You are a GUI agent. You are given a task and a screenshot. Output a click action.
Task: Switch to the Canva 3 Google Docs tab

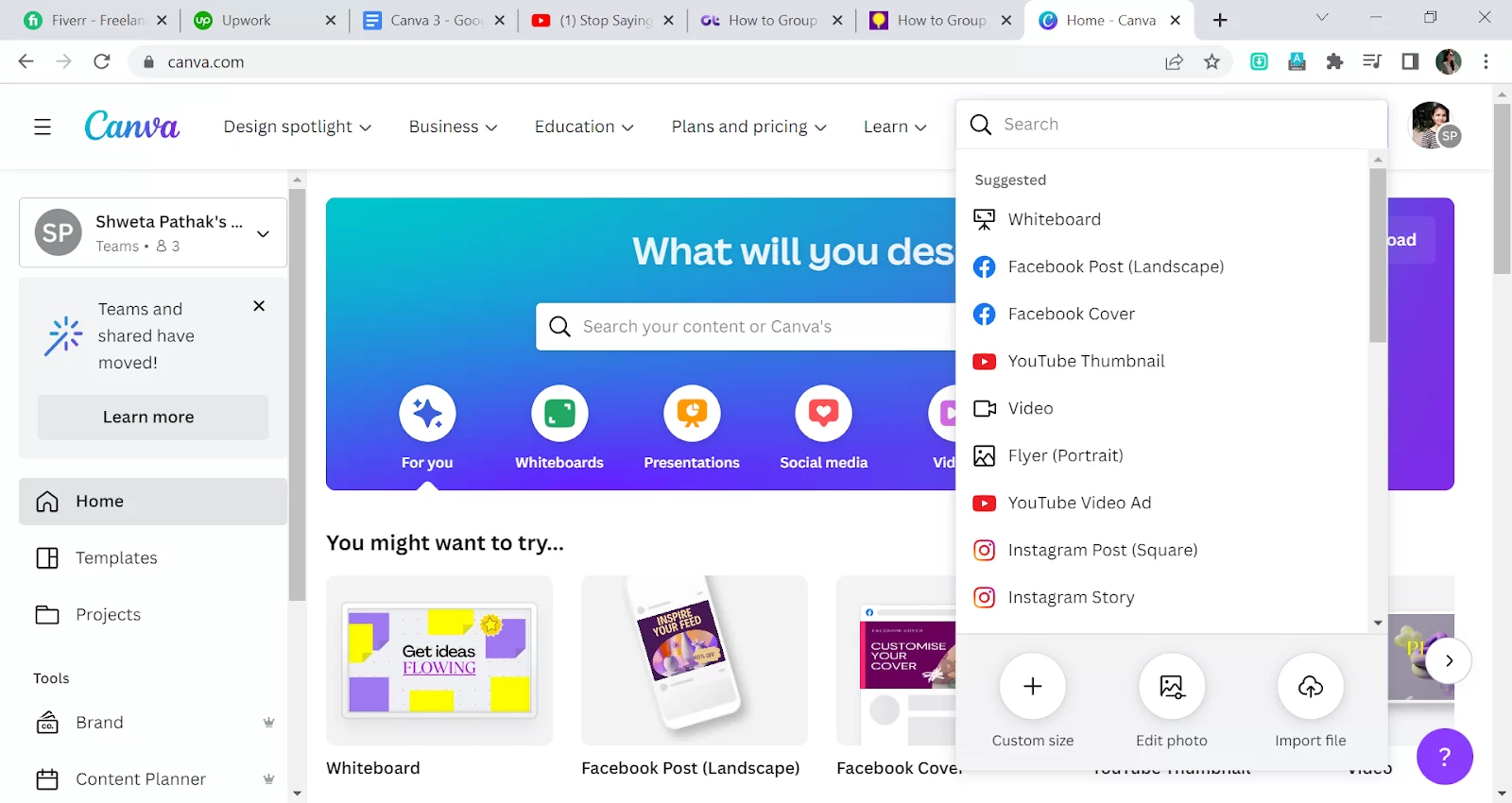435,20
